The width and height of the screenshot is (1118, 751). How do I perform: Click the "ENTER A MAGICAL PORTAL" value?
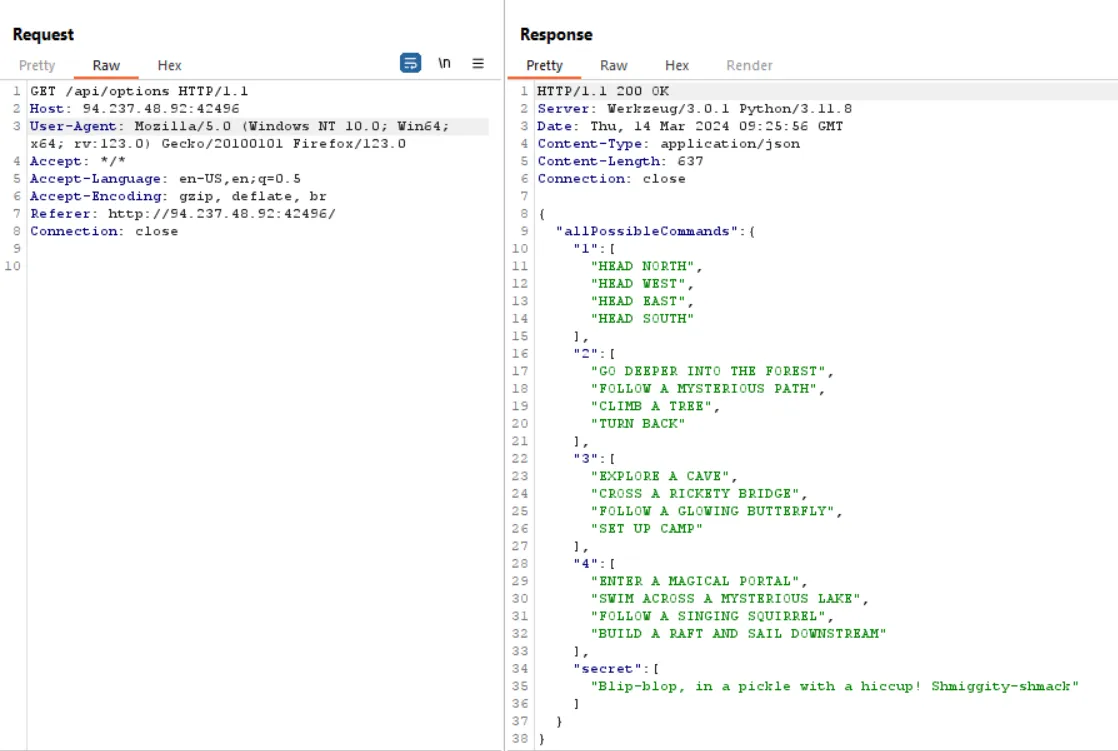pyautogui.click(x=697, y=581)
